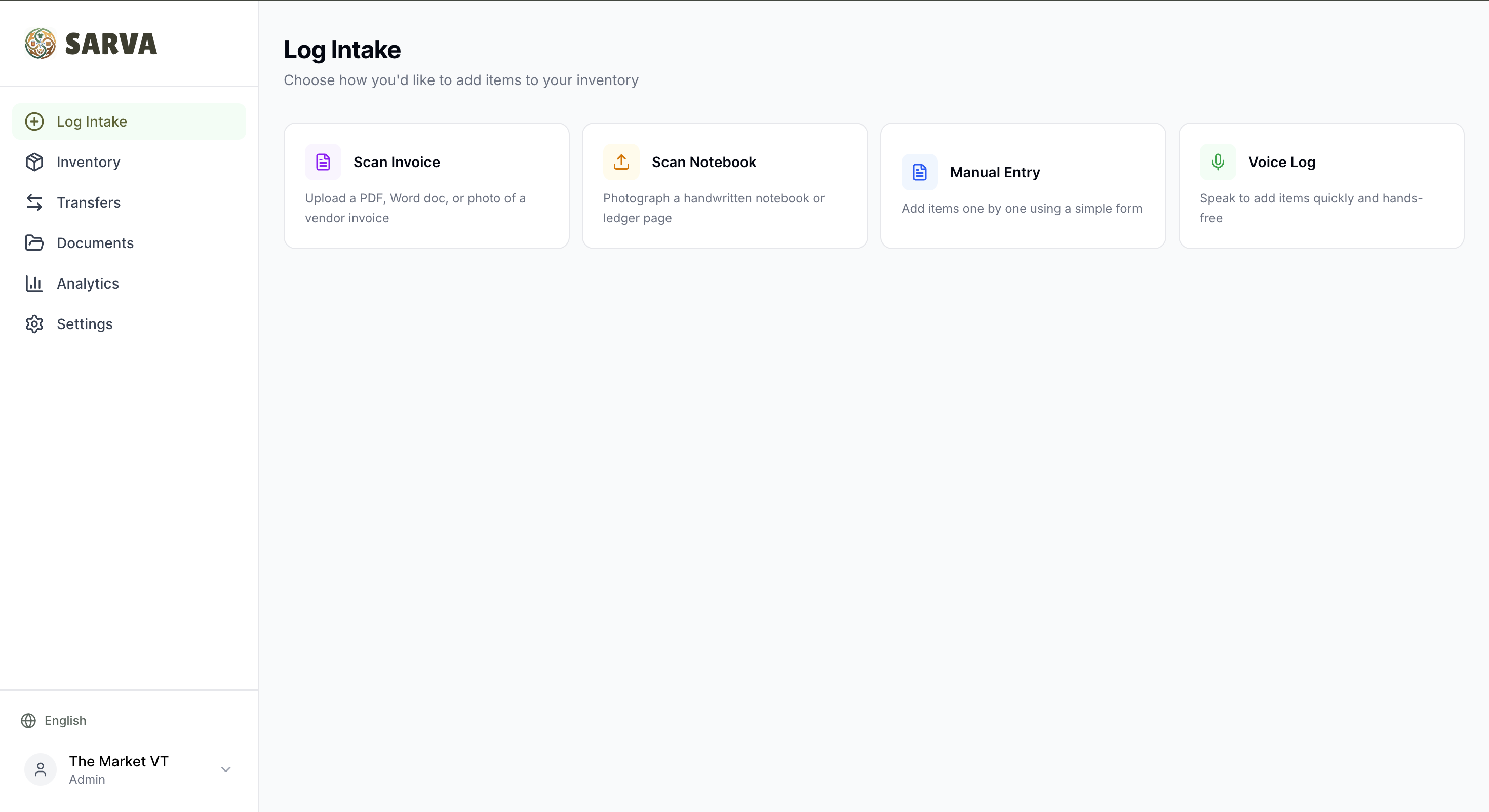Open the English language selector
The width and height of the screenshot is (1489, 812).
click(65, 721)
